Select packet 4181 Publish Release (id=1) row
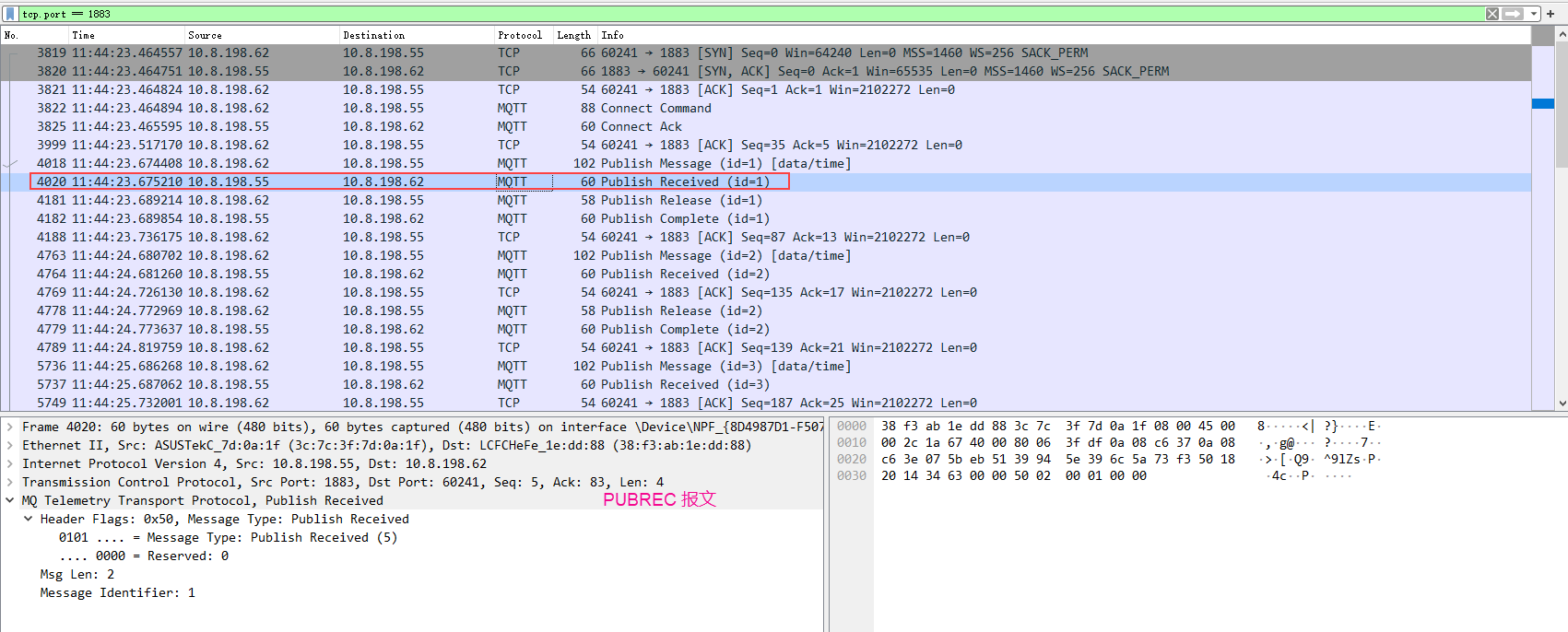 (x=765, y=200)
